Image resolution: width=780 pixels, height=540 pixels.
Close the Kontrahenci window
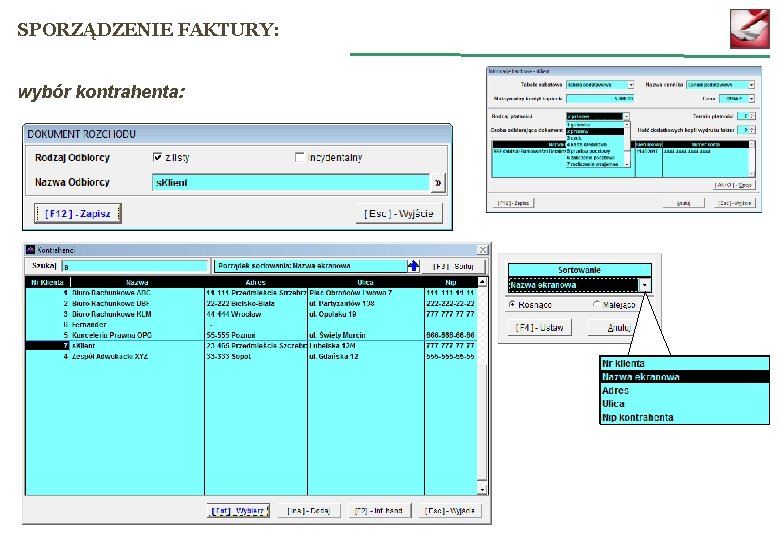pyautogui.click(x=483, y=250)
